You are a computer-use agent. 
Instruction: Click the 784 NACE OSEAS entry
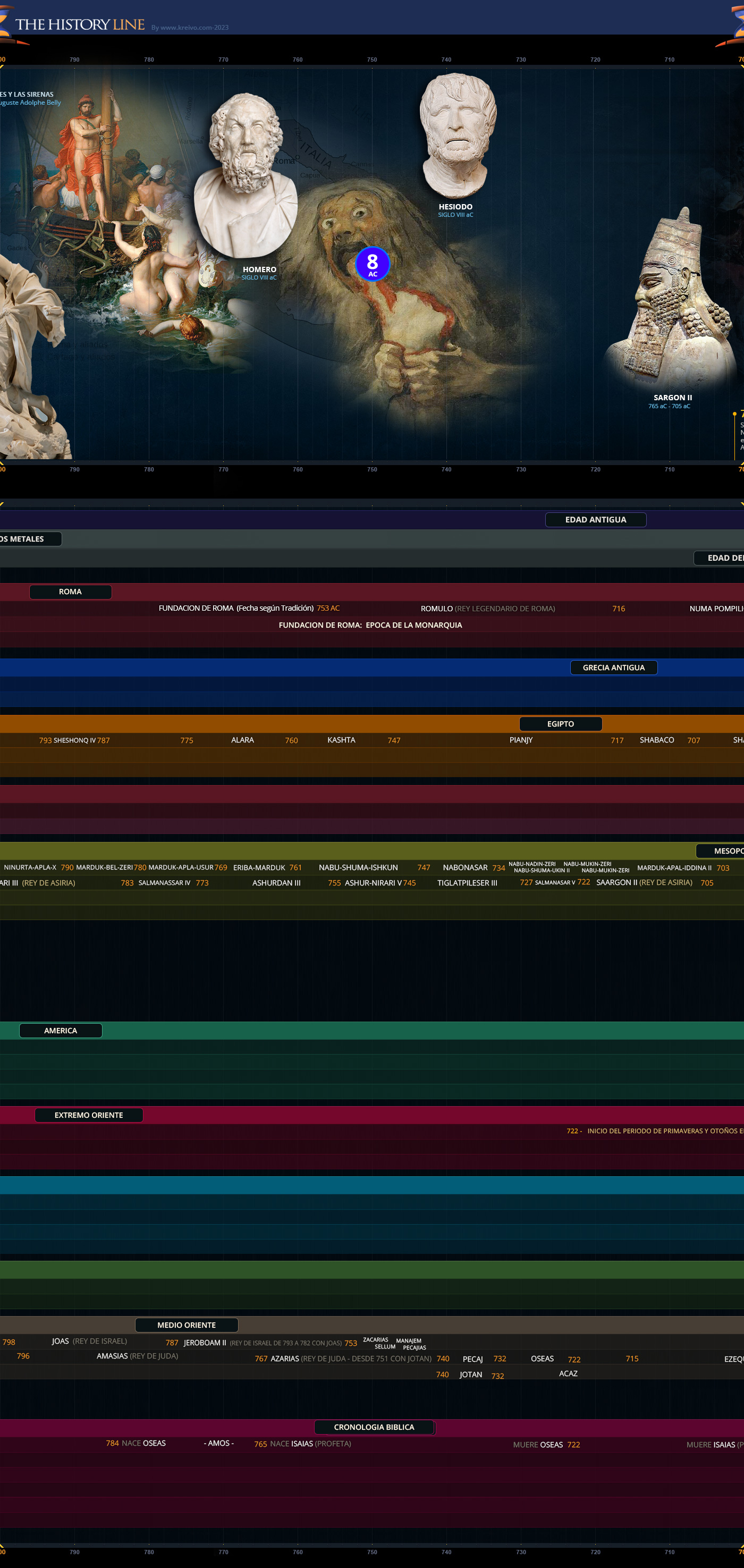point(136,1443)
